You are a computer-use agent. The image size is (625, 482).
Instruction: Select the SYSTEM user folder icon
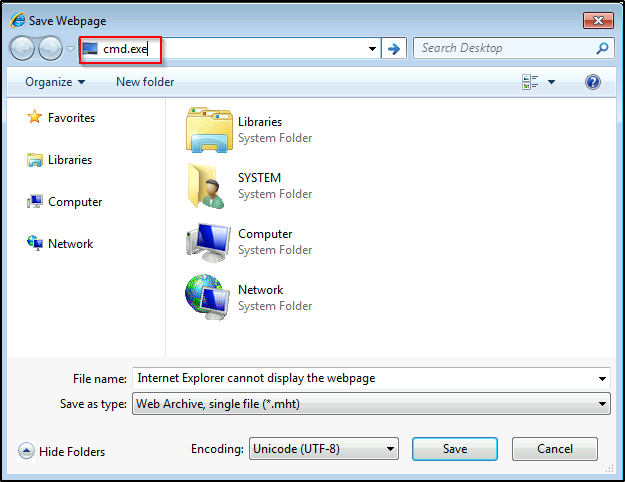coord(208,186)
